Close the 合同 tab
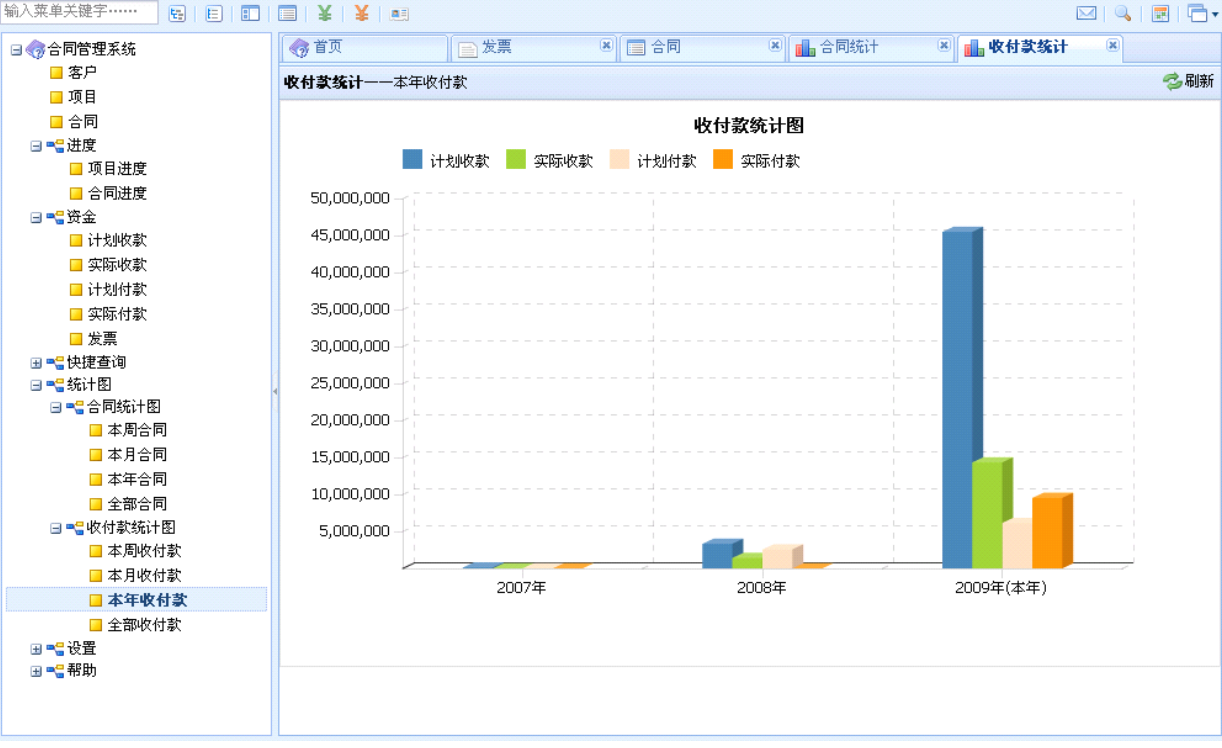The width and height of the screenshot is (1222, 748). tap(775, 45)
